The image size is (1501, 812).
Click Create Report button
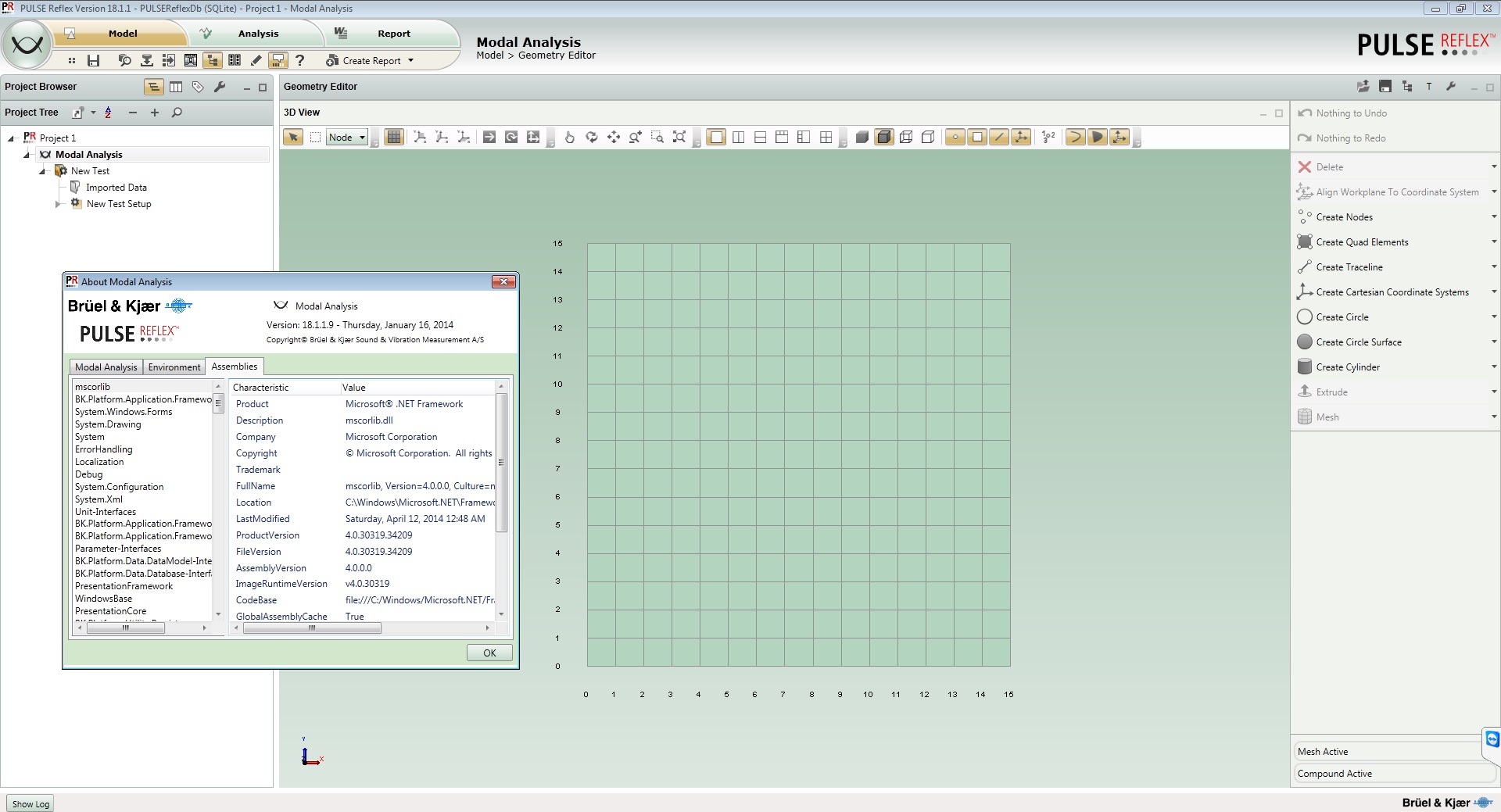[x=364, y=60]
